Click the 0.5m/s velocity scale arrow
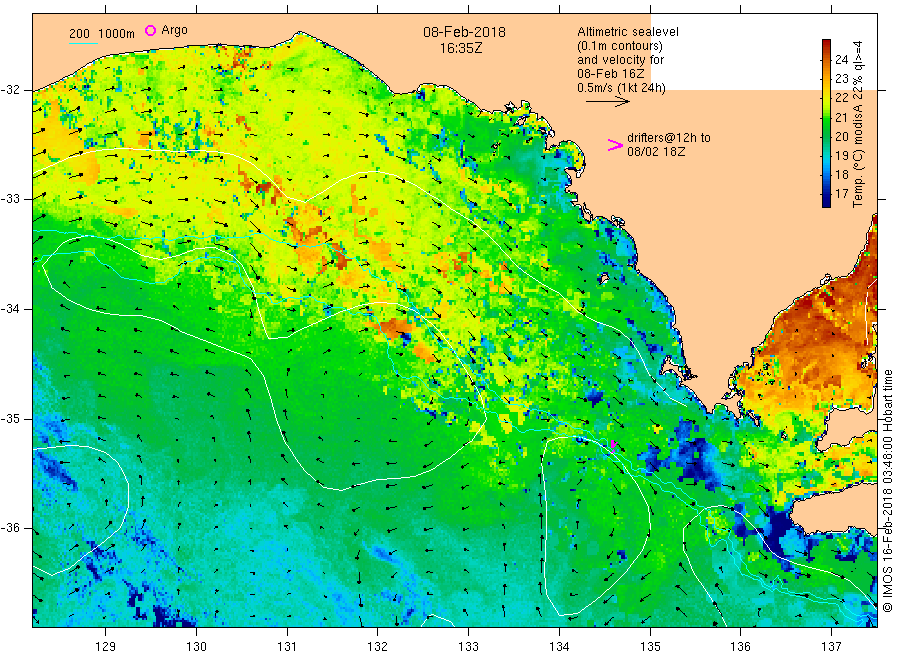900x660 pixels. tap(608, 102)
